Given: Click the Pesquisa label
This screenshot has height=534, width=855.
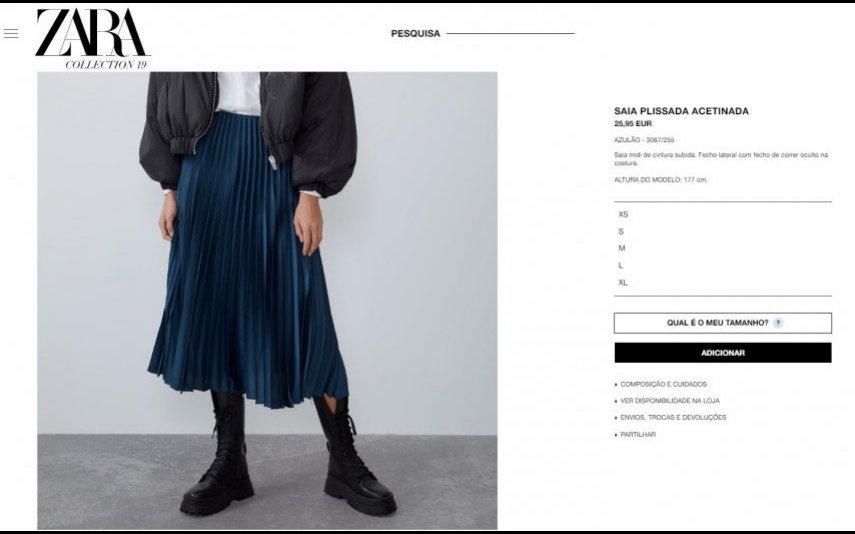Looking at the screenshot, I should (416, 34).
